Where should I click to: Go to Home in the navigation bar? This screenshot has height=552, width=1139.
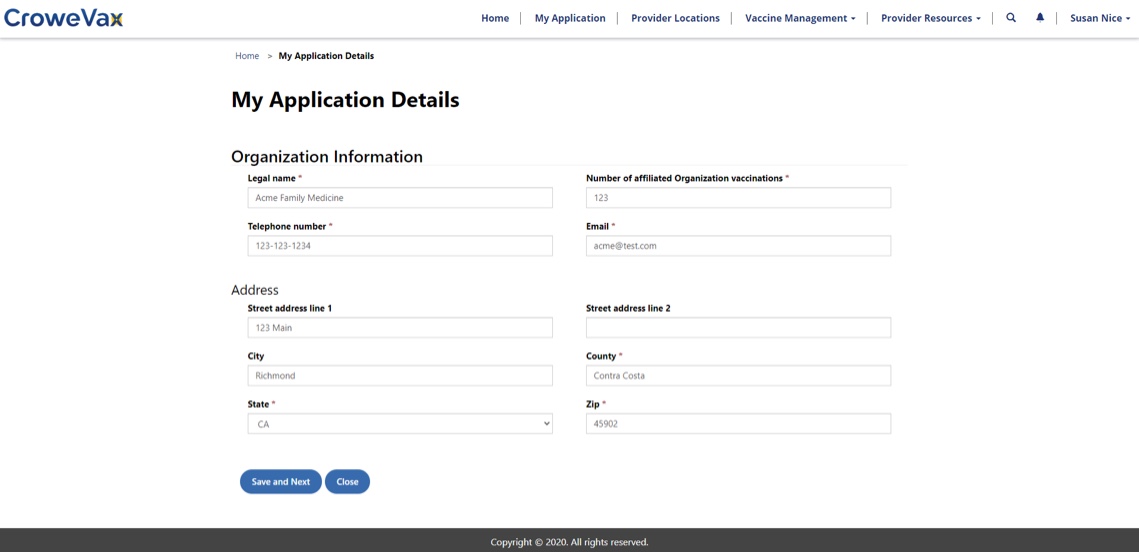(495, 18)
